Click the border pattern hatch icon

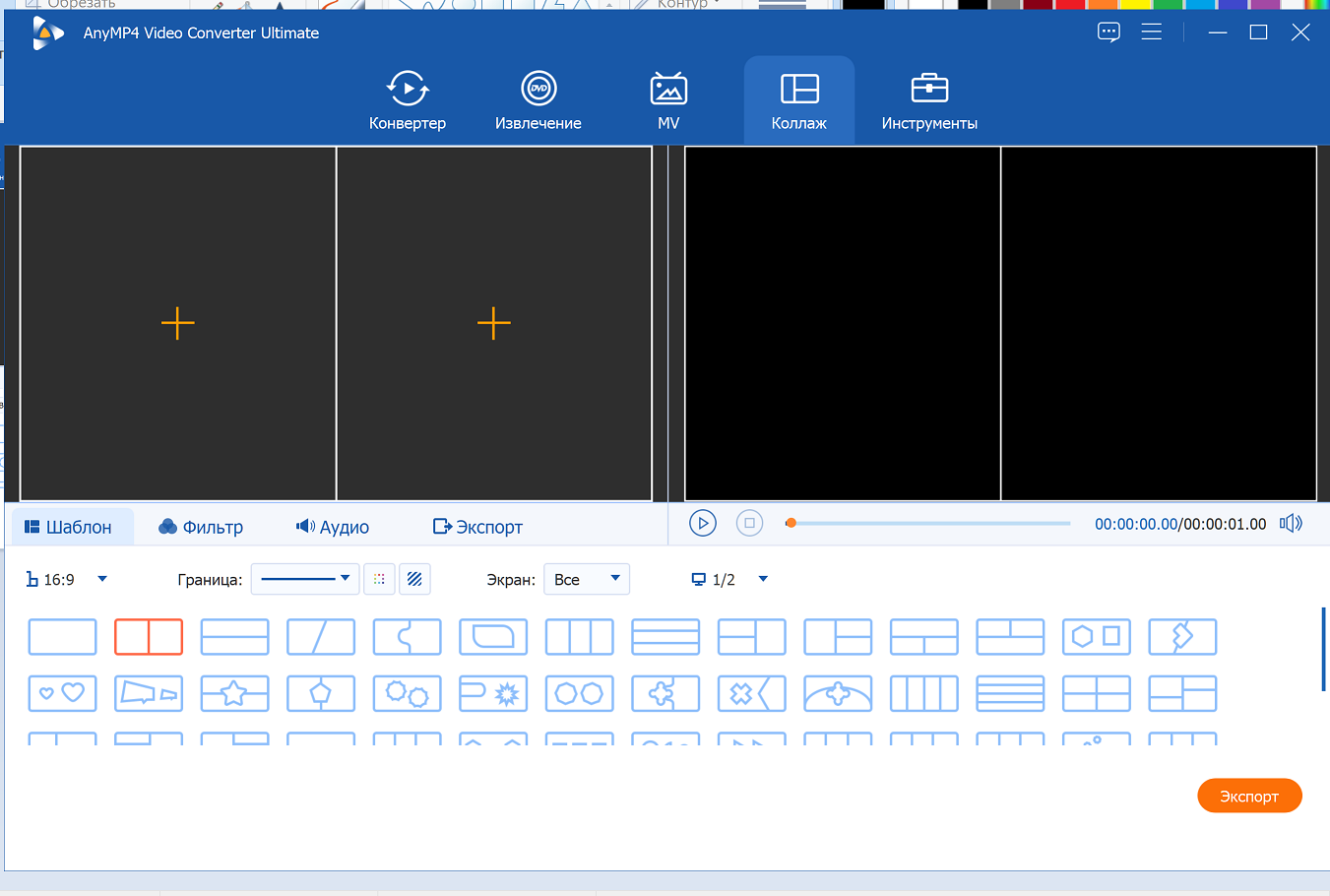pyautogui.click(x=414, y=580)
